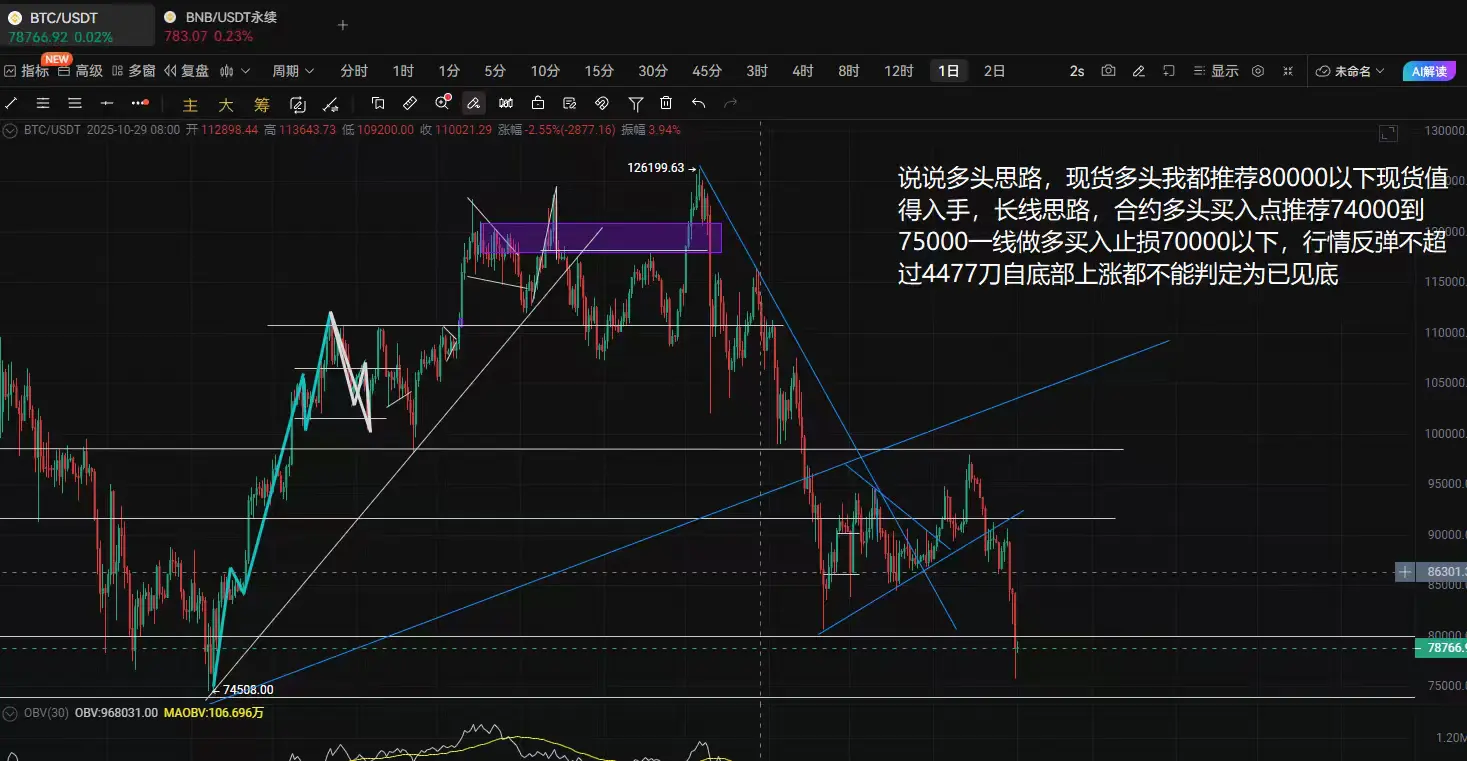1467x761 pixels.
Task: Click the candlestick range measure tool
Action: click(506, 103)
